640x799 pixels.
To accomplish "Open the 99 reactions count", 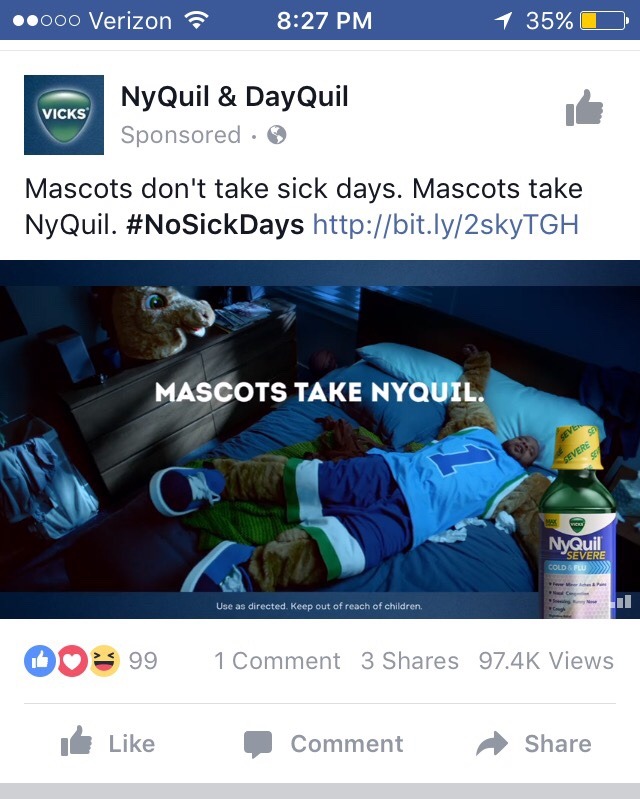I will (x=143, y=661).
